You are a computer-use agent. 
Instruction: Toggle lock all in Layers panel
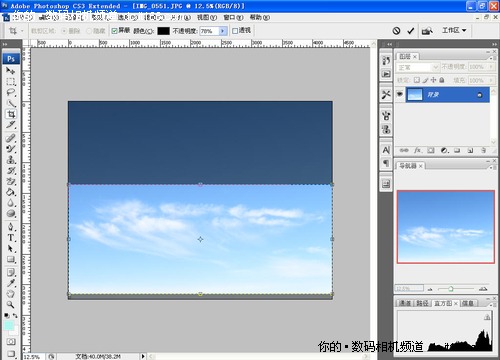tap(442, 80)
